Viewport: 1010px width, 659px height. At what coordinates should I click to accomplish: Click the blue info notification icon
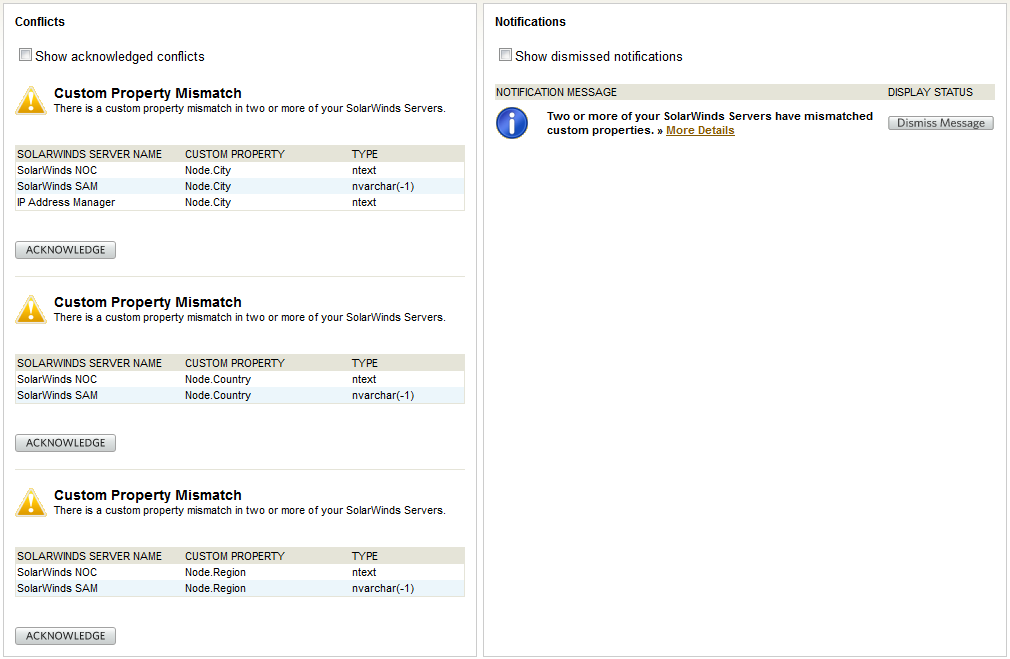(512, 123)
